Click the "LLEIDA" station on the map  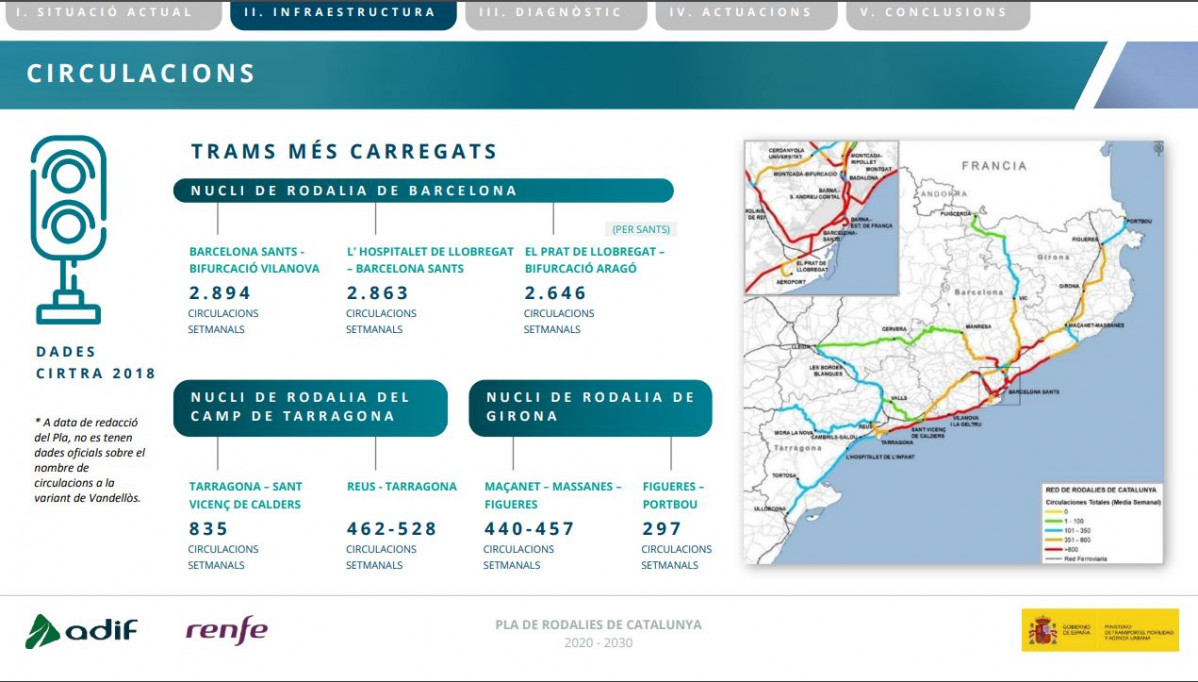pos(801,347)
